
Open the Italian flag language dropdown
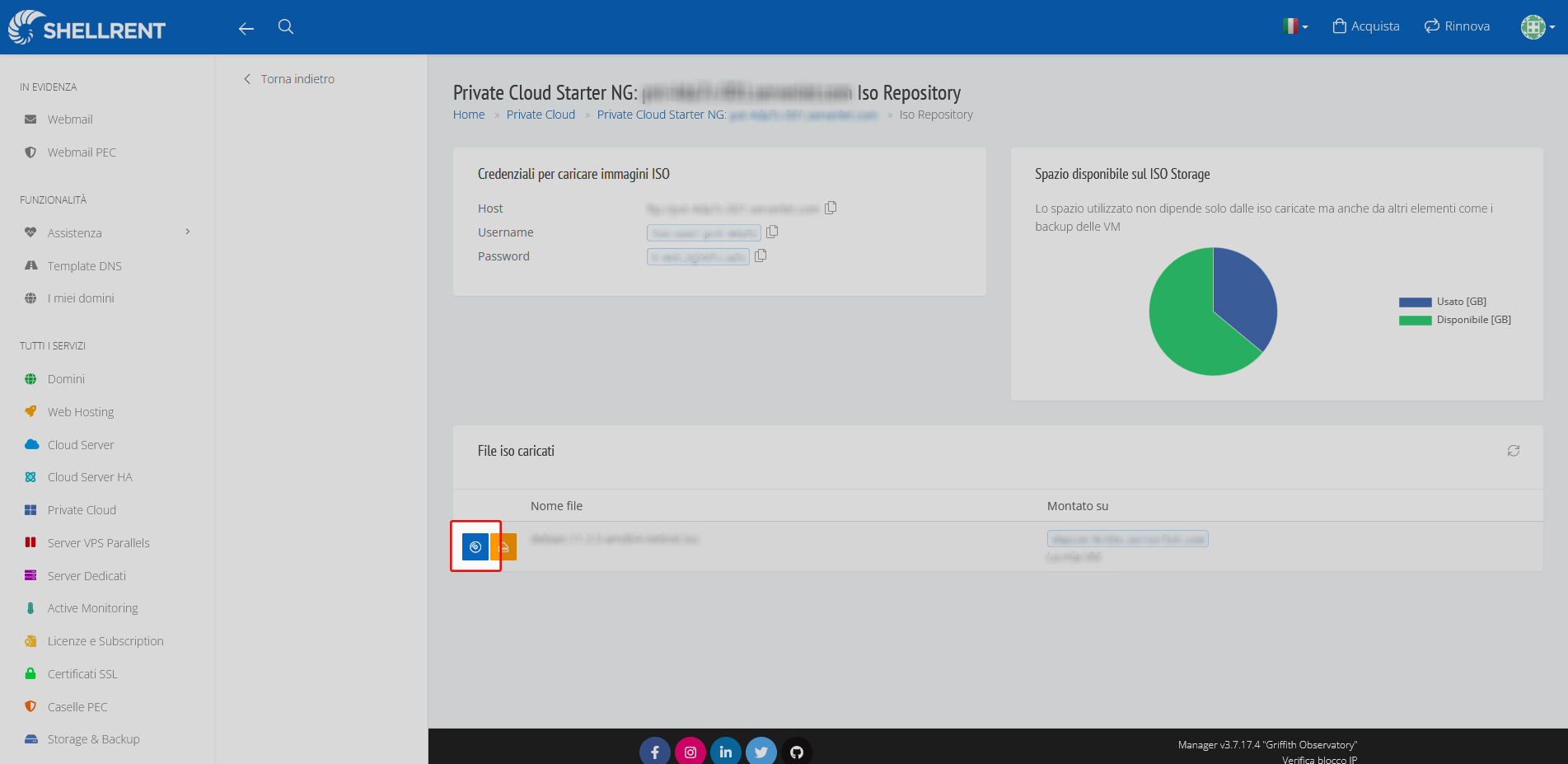click(x=1295, y=26)
